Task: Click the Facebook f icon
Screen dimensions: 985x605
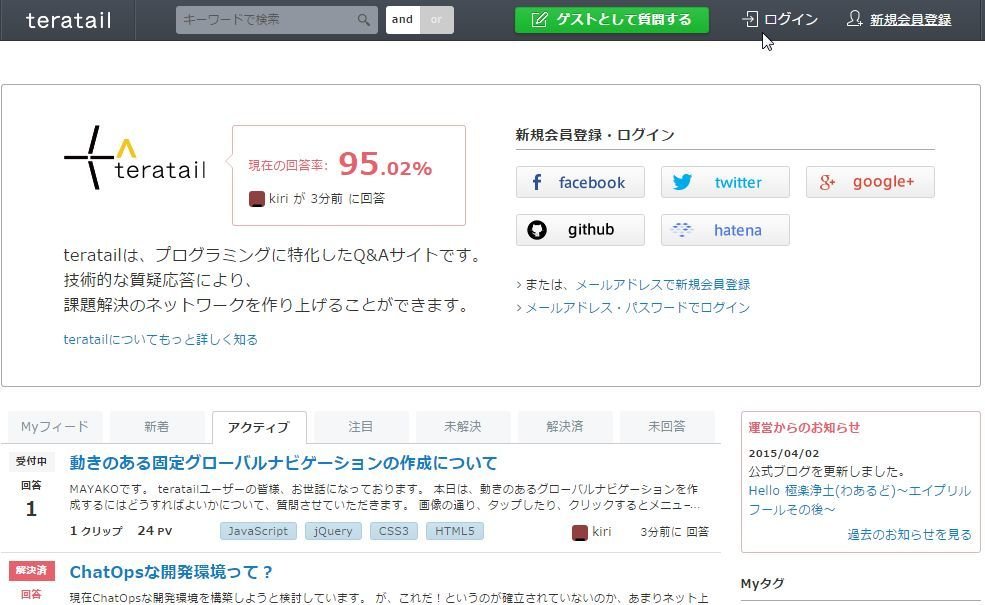Action: click(x=536, y=182)
